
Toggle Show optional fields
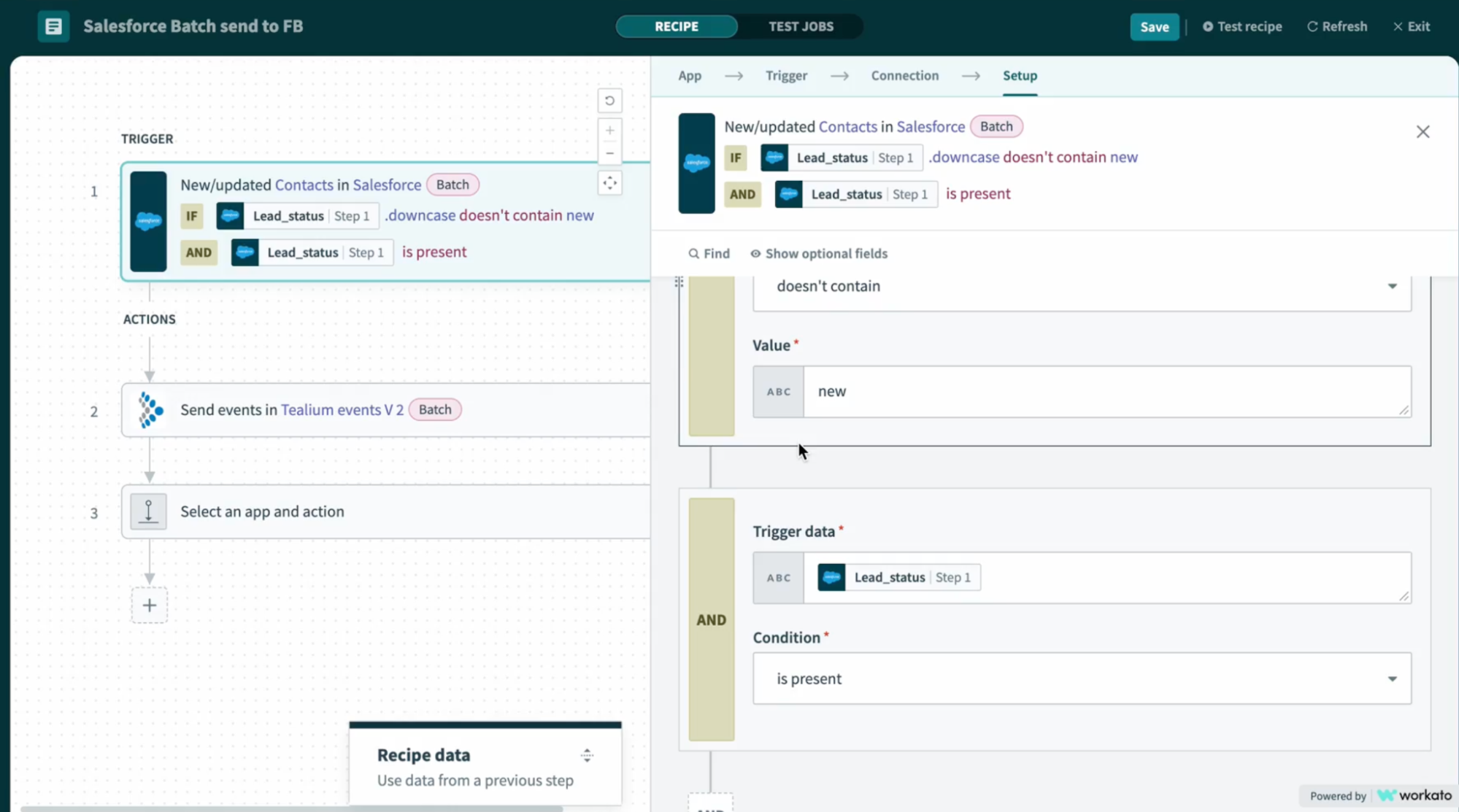coord(818,254)
